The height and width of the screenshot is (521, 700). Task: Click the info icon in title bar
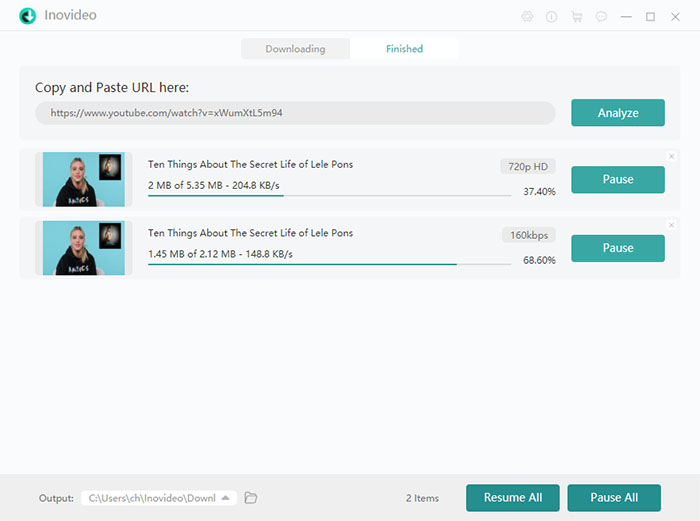tap(551, 17)
